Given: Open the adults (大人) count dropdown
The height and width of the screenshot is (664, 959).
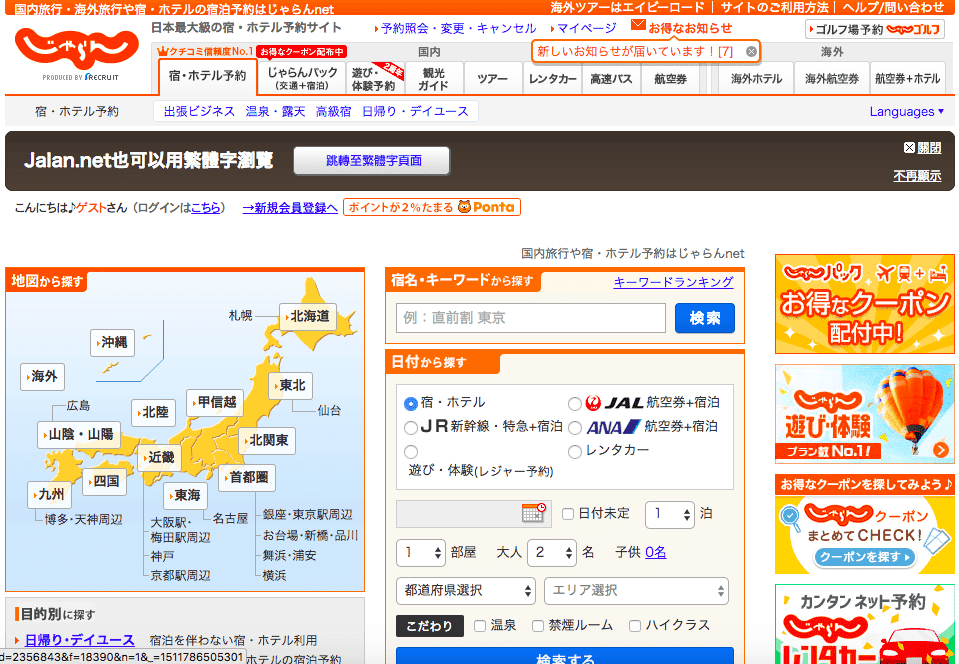Looking at the screenshot, I should click(x=552, y=553).
